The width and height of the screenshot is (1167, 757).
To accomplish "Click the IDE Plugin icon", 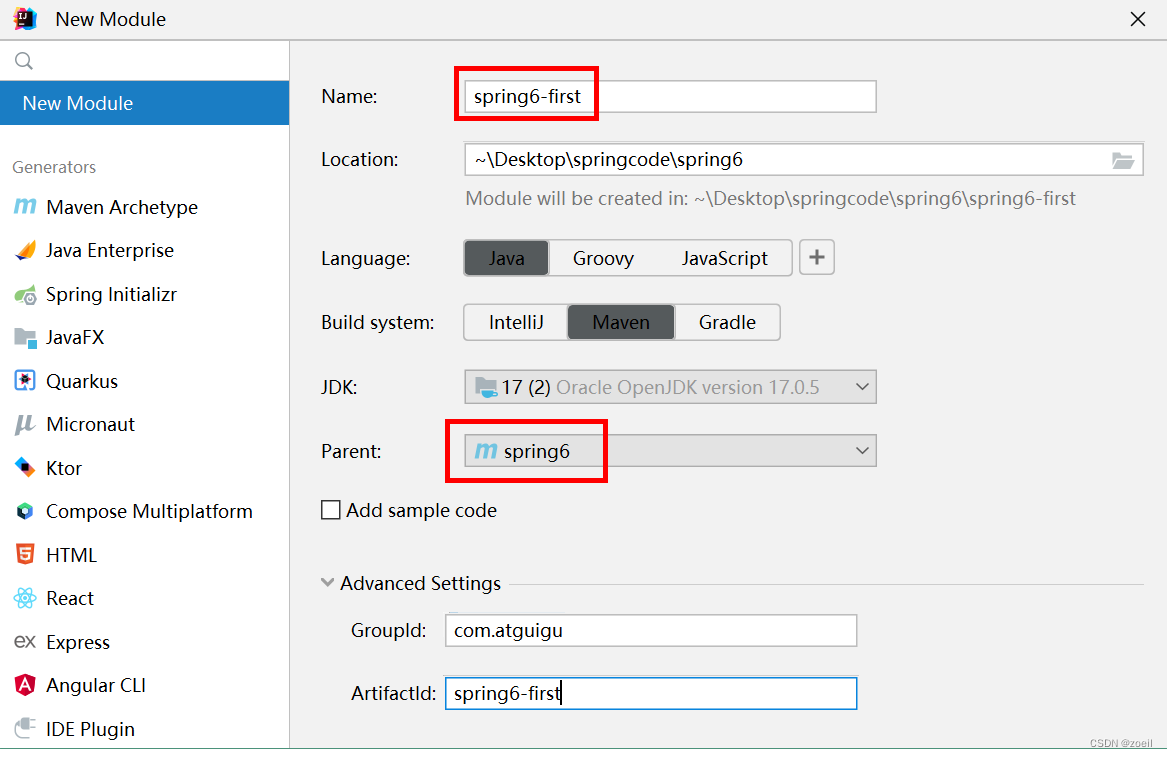I will tap(25, 728).
